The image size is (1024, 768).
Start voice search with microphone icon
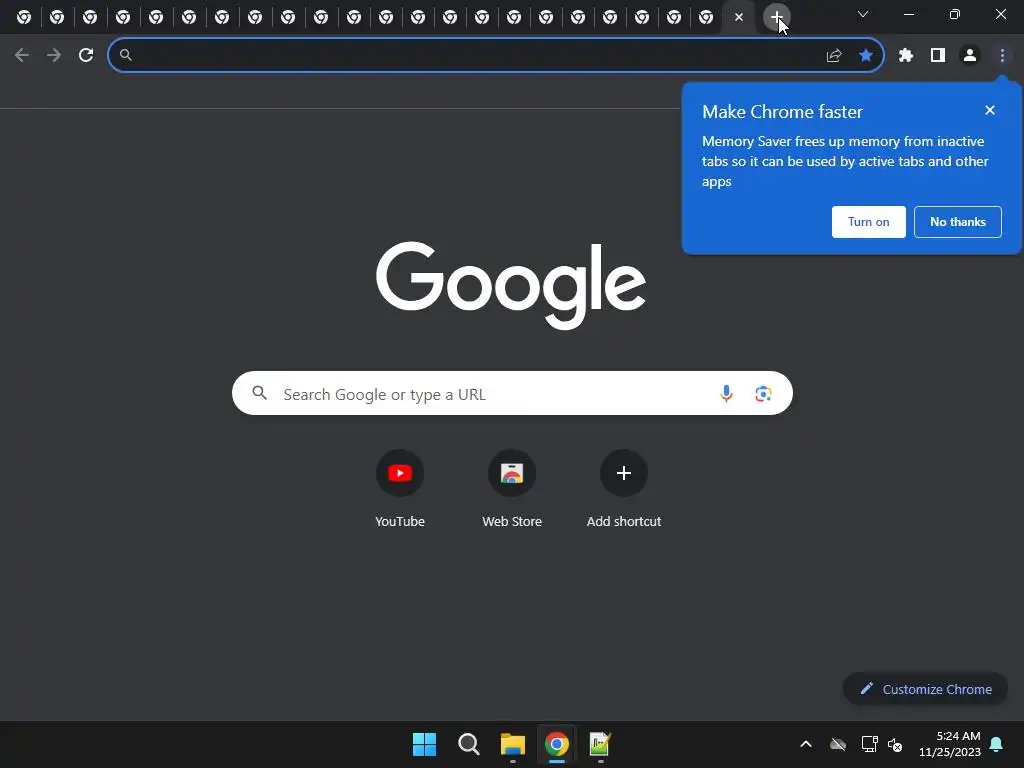coord(726,393)
